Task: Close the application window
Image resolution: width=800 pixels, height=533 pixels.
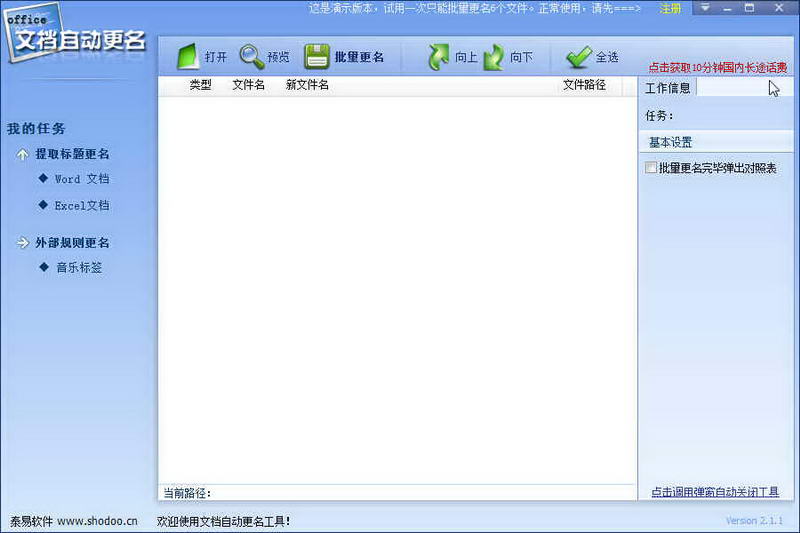Action: (x=779, y=8)
